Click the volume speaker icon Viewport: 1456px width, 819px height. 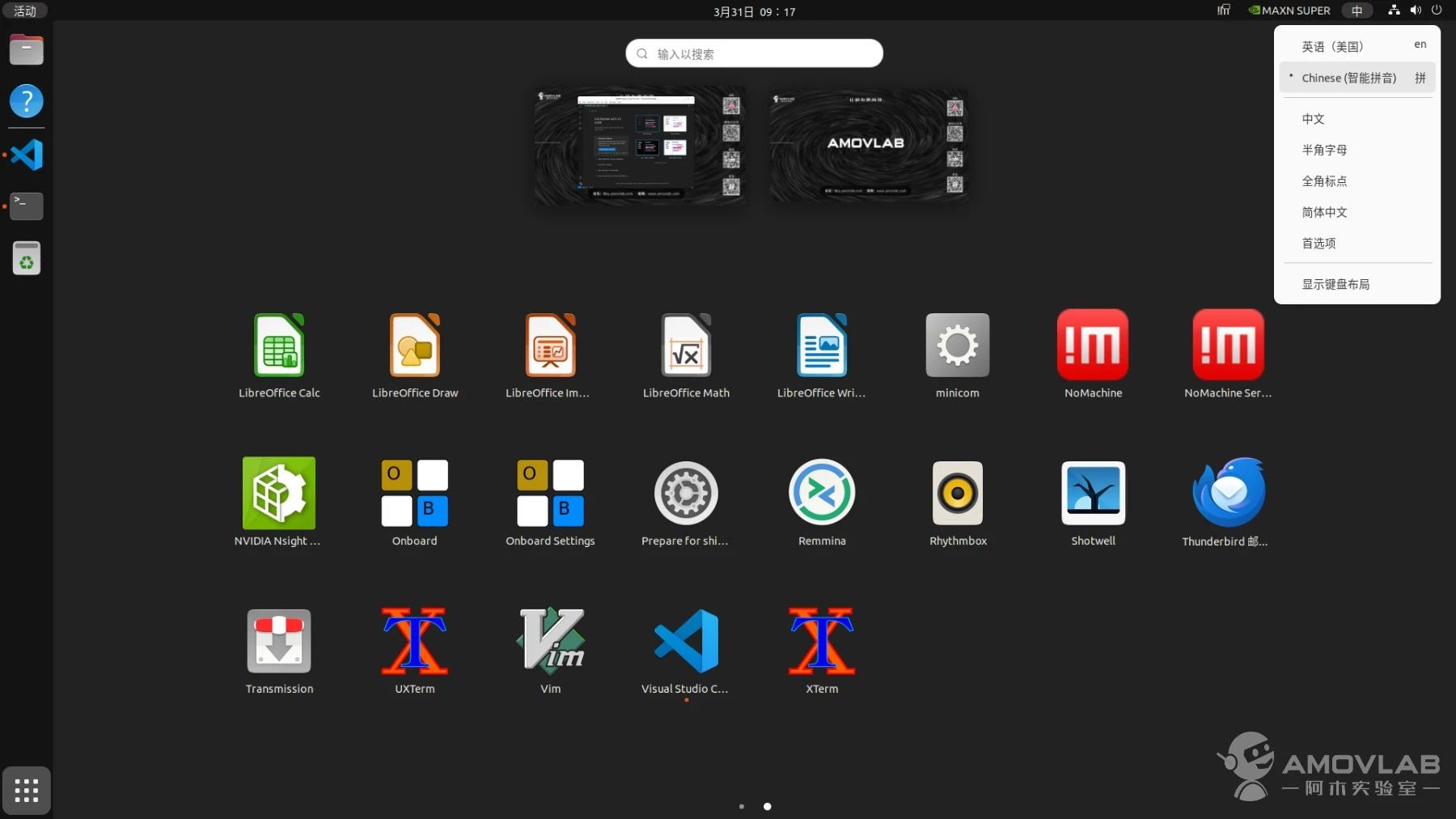coord(1416,11)
